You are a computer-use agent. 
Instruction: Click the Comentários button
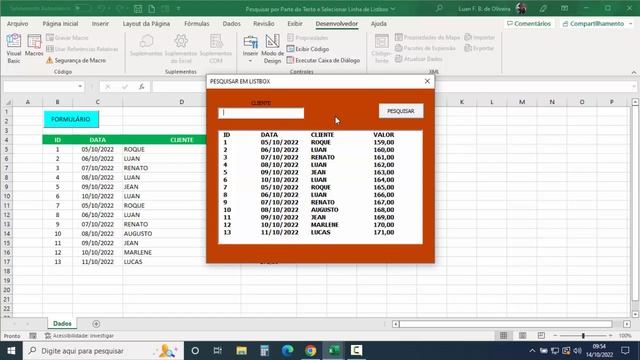529,24
